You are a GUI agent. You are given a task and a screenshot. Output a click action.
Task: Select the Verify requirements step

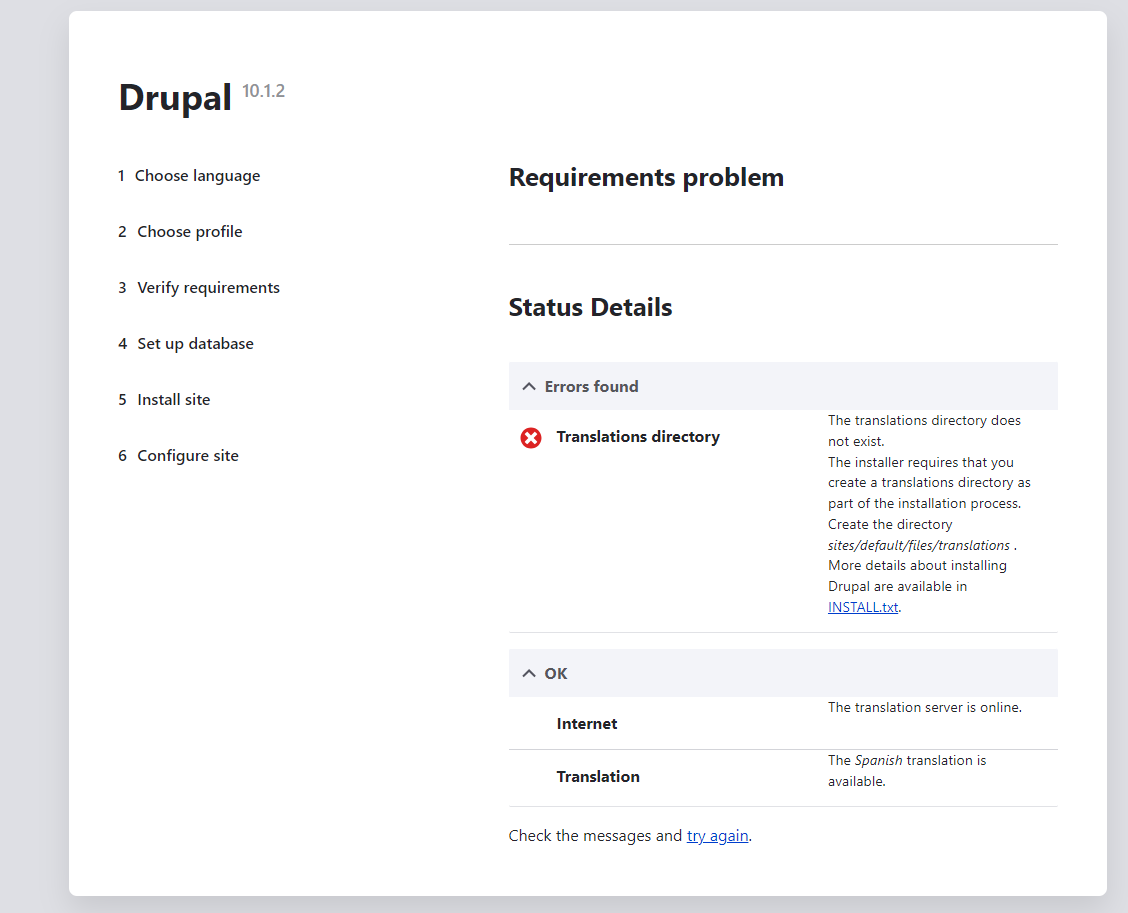(199, 288)
